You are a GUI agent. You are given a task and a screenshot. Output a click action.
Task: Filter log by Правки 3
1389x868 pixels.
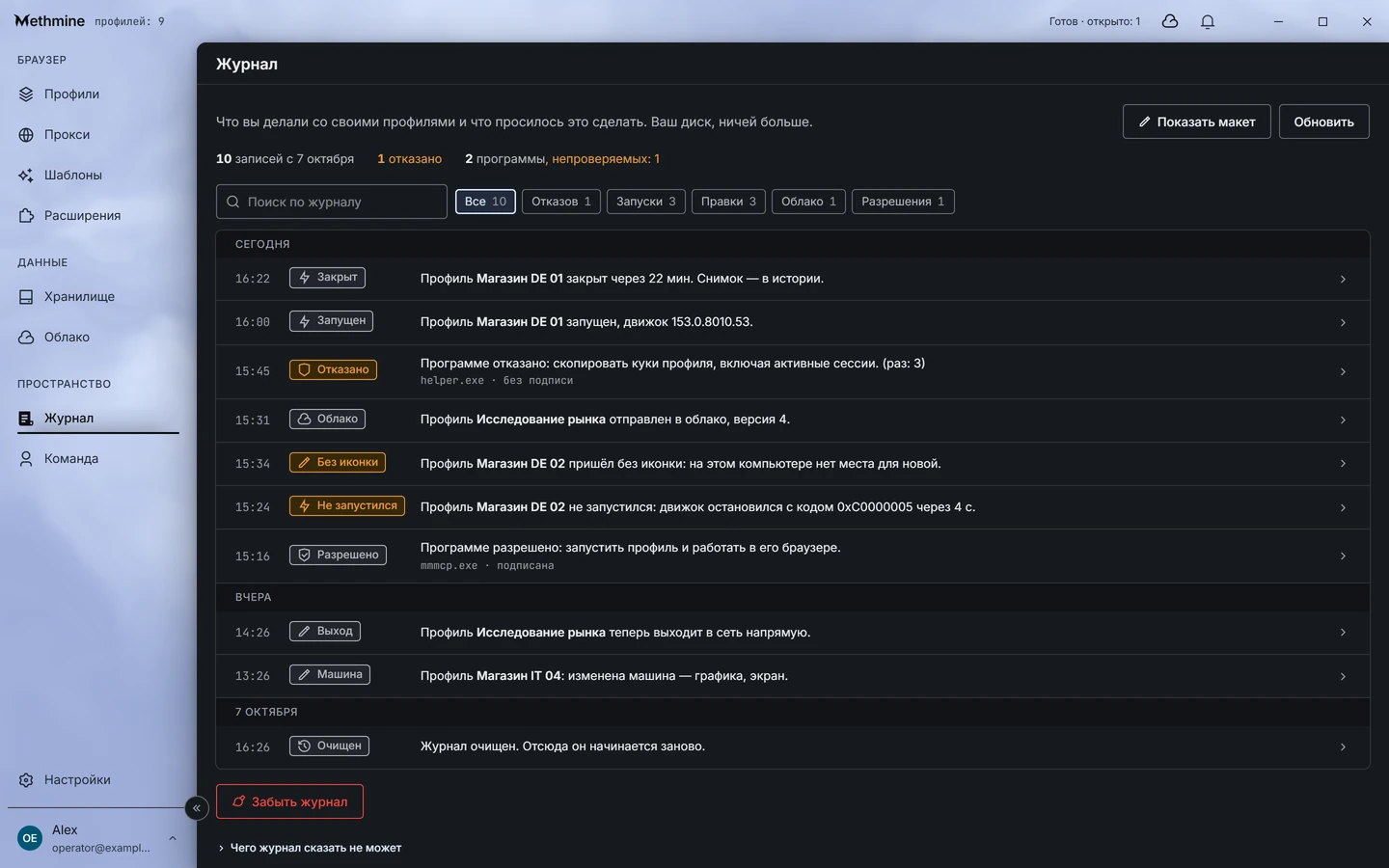728,202
